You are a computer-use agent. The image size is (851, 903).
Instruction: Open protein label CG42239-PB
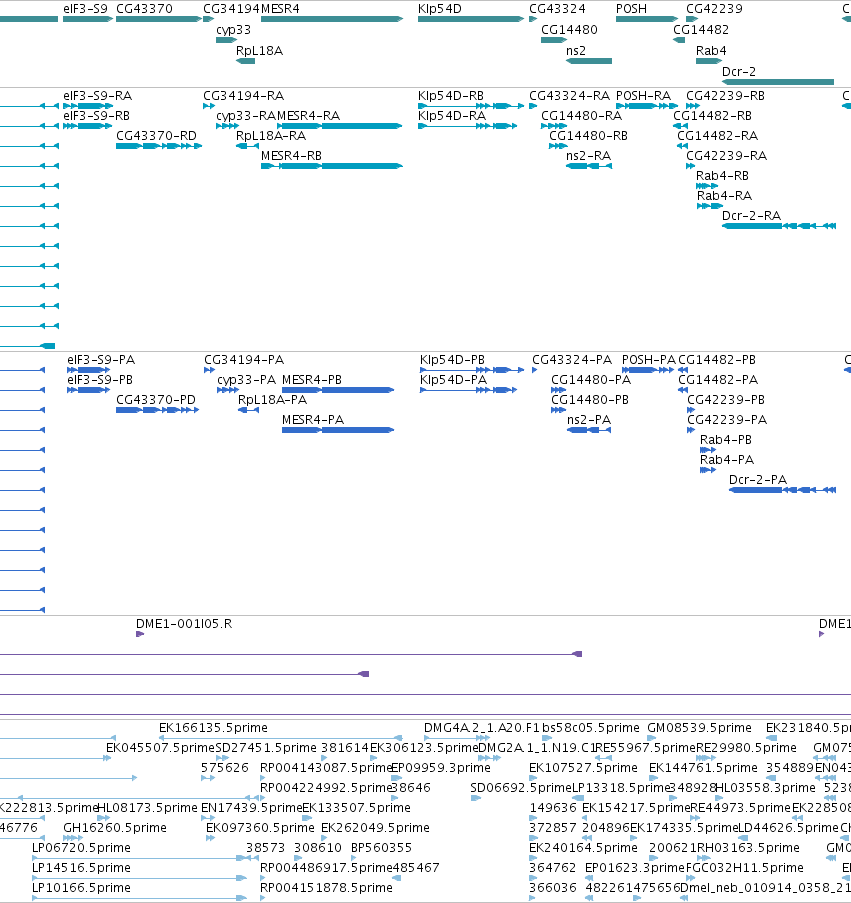(726, 400)
